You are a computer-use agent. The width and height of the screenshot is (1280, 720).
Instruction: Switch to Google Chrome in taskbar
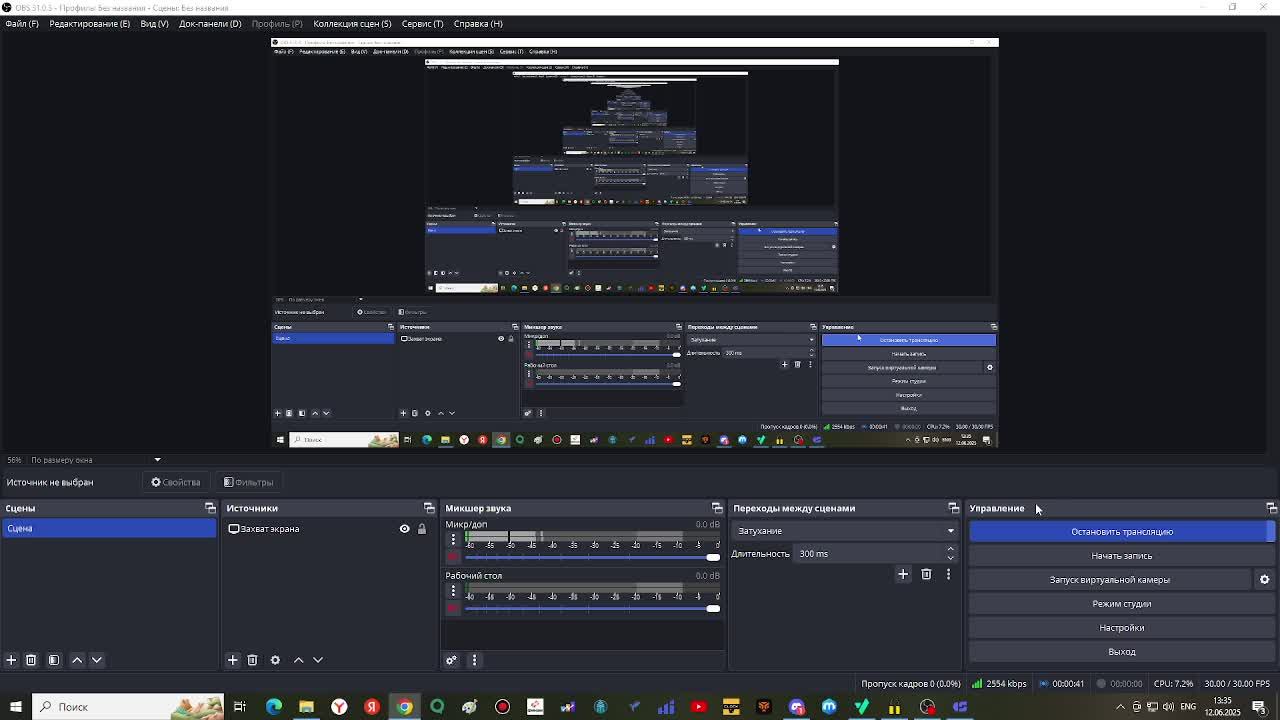pos(404,707)
